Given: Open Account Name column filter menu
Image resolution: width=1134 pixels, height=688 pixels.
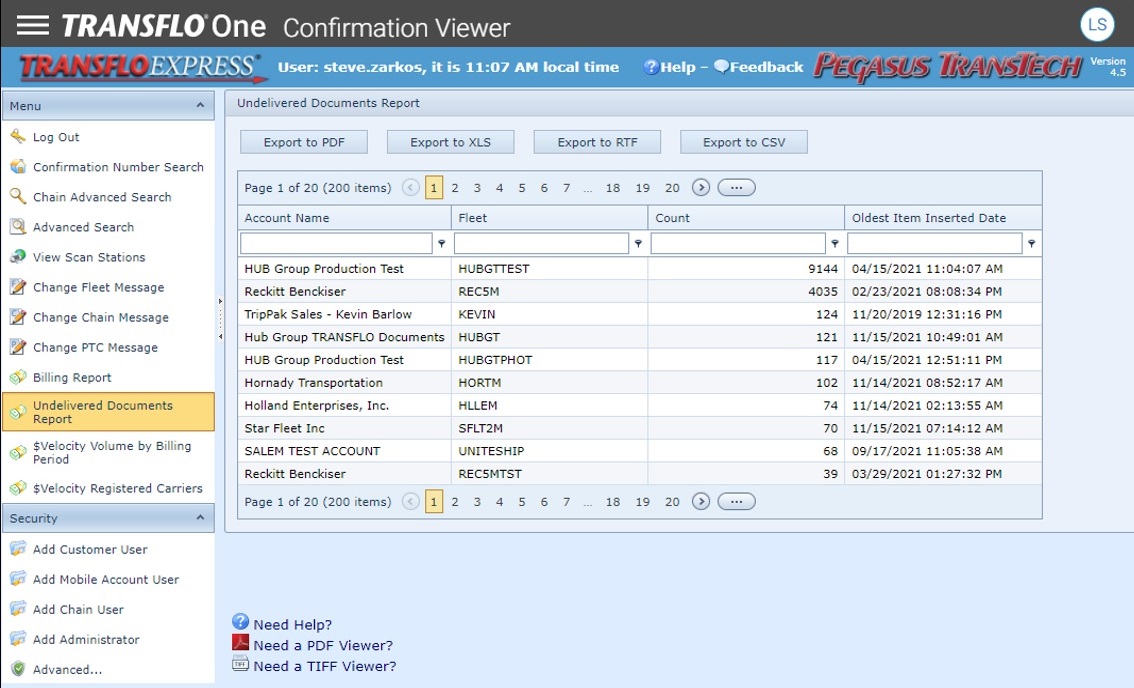Looking at the screenshot, I should pyautogui.click(x=442, y=244).
